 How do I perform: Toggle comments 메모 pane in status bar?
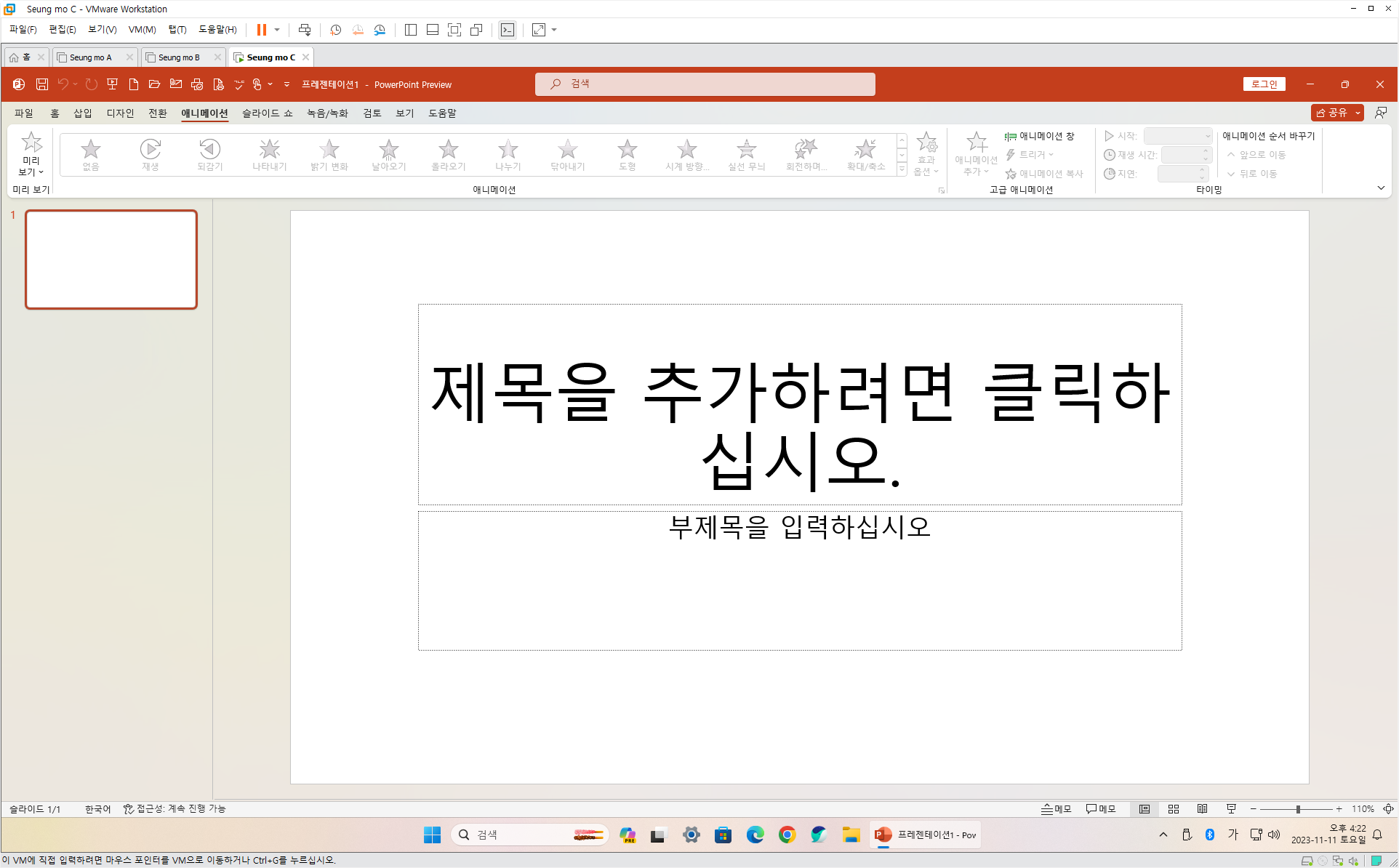[1100, 809]
